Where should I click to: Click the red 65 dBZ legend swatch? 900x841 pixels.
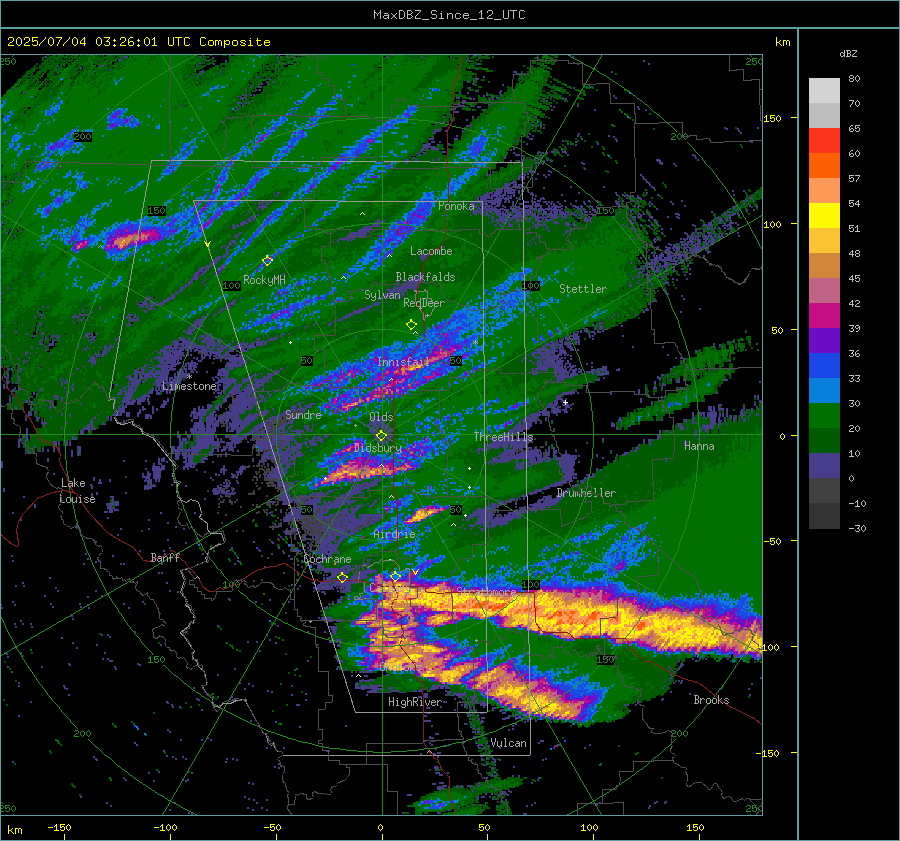pos(824,141)
